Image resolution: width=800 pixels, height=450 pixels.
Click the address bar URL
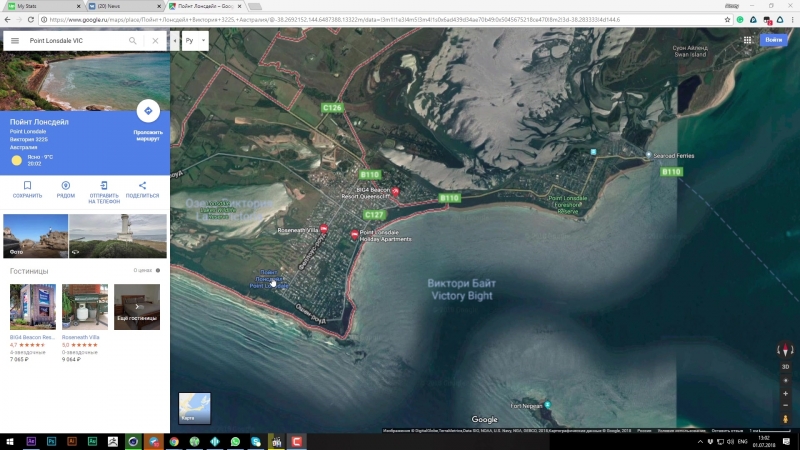334,19
